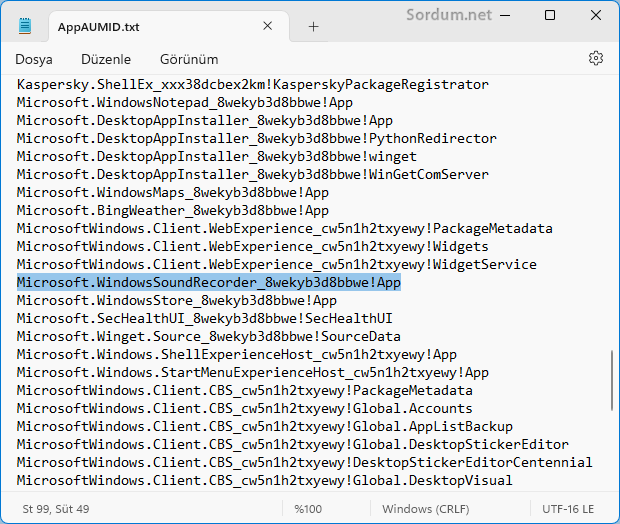Click the CBS Global.Accounts line
The width and height of the screenshot is (620, 524).
[245, 409]
